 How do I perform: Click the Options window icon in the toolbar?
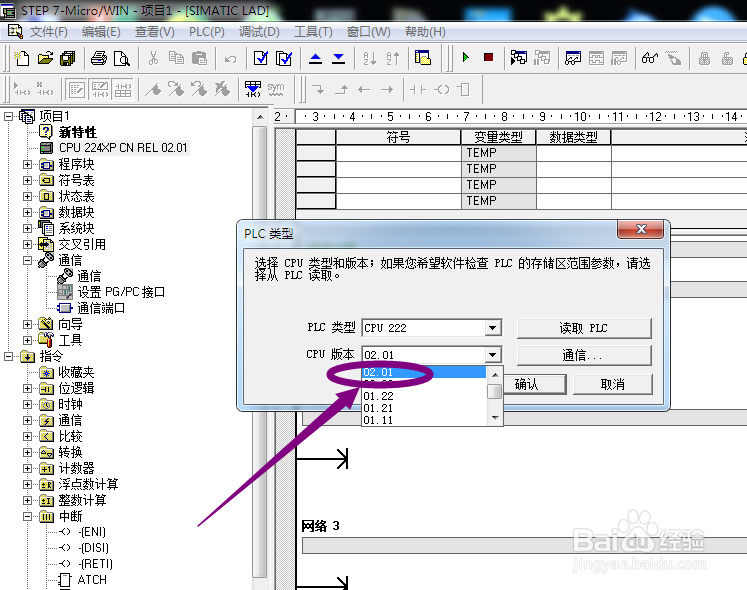tap(423, 58)
